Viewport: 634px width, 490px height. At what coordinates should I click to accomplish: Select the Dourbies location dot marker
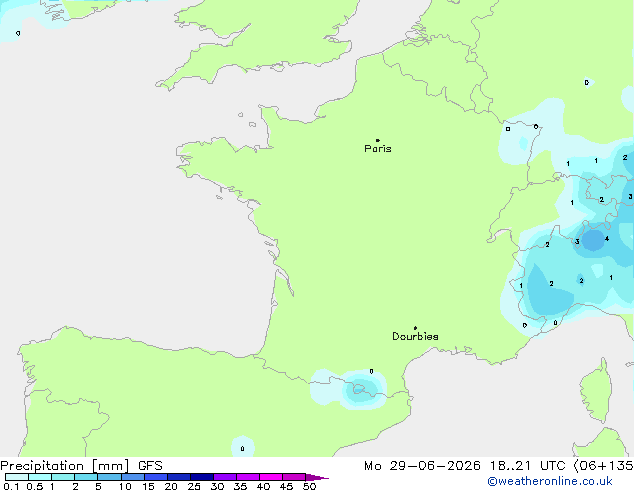point(415,328)
